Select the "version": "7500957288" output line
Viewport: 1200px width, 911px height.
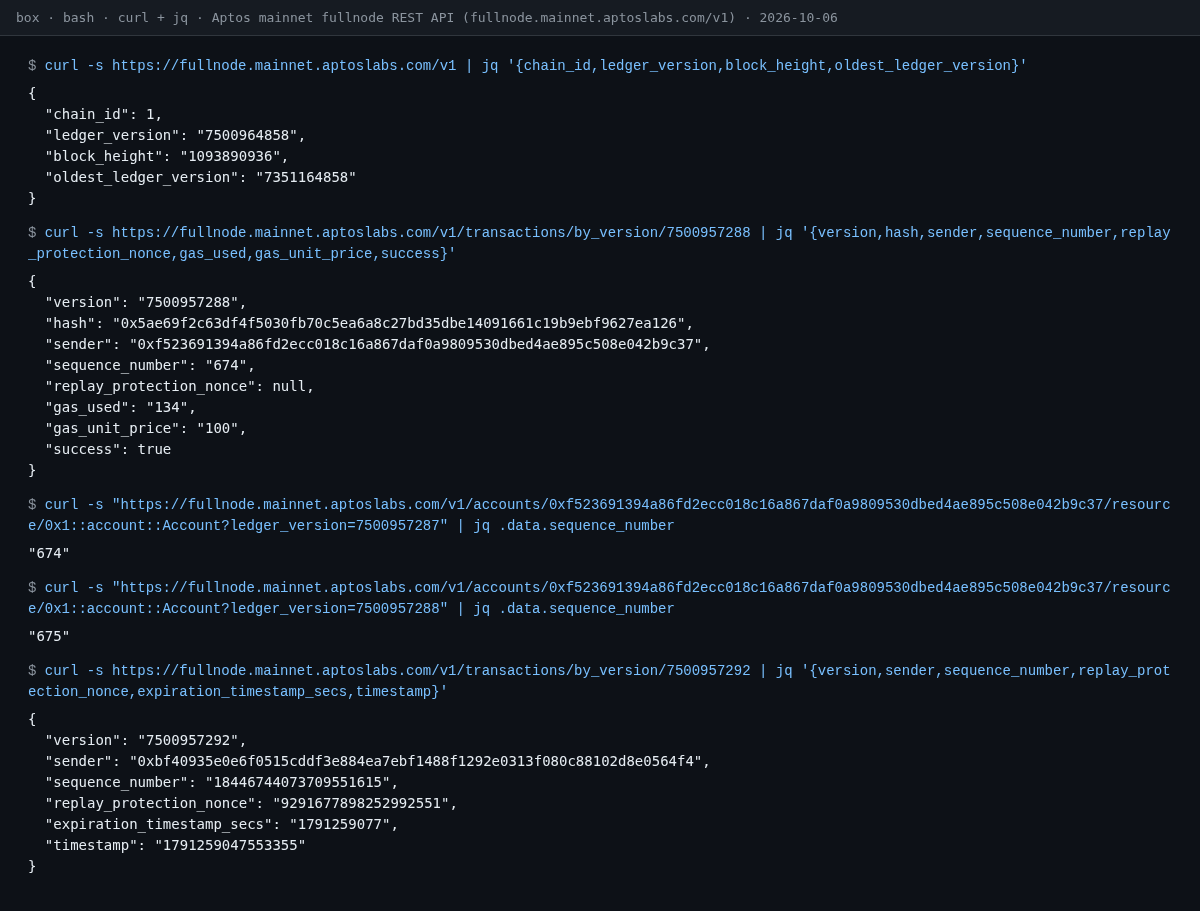coord(146,302)
